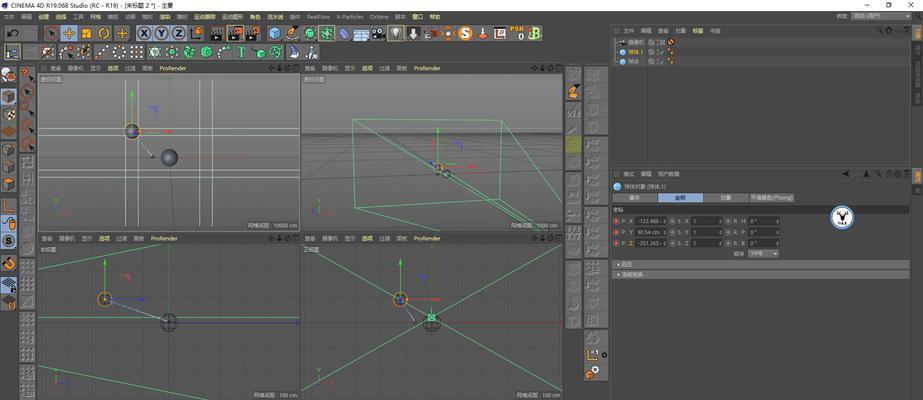Open the Deformer (blue capsule) icon
This screenshot has width=923, height=400.
344,34
